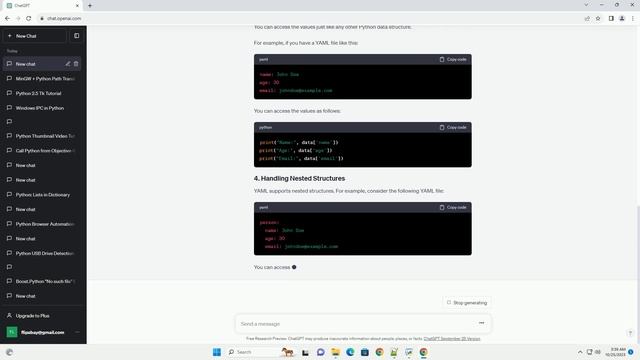640x360 pixels.
Task: Click the send button in the message box
Action: pos(482,323)
